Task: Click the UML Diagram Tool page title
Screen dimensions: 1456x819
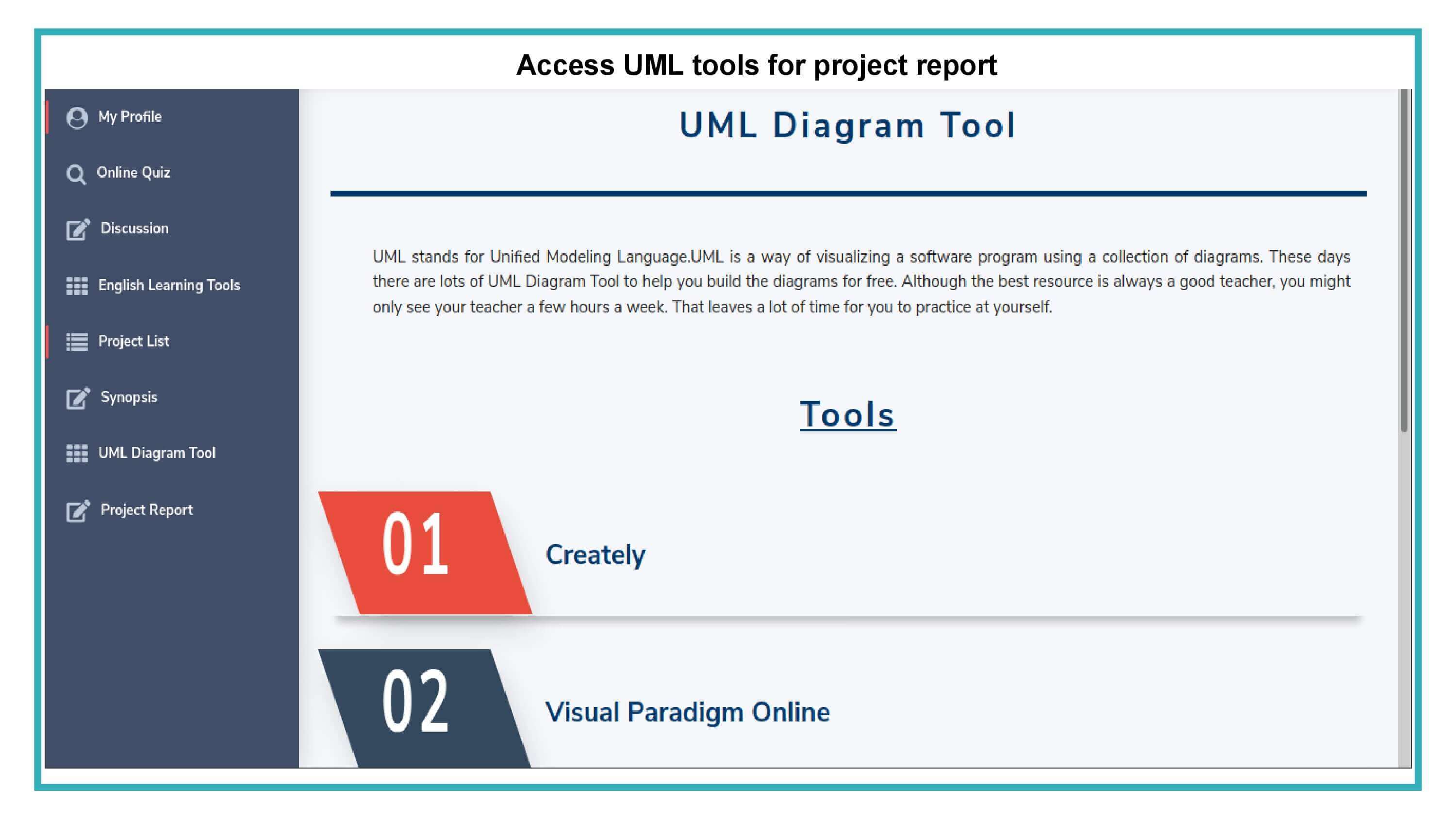Action: (x=847, y=125)
